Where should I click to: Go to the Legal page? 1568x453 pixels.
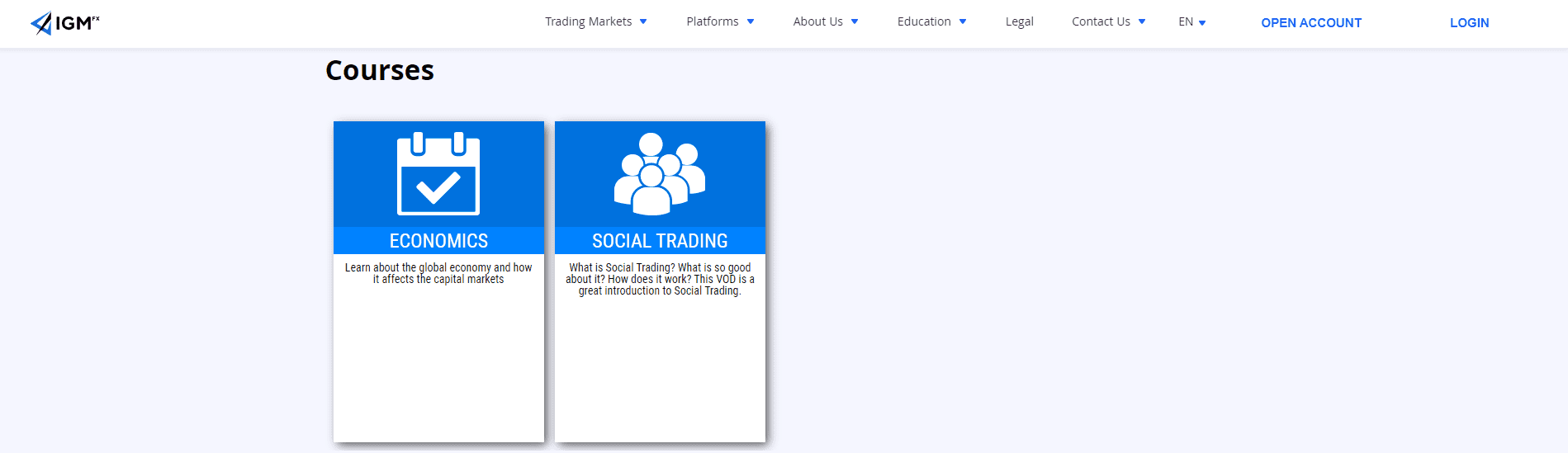[1020, 21]
